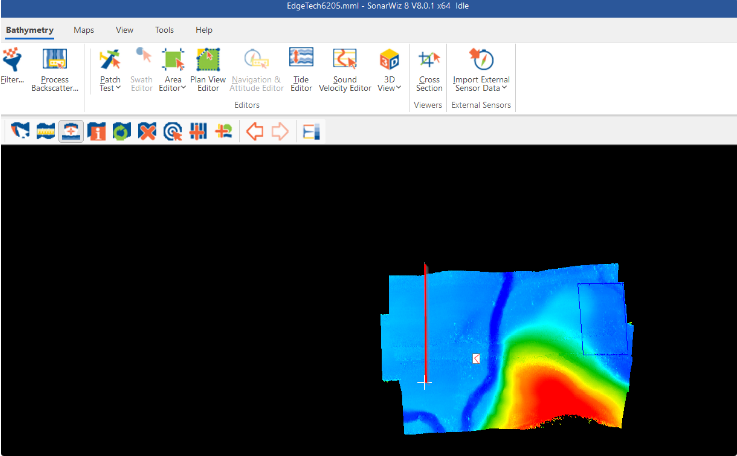Open the Filter tool

(12, 68)
